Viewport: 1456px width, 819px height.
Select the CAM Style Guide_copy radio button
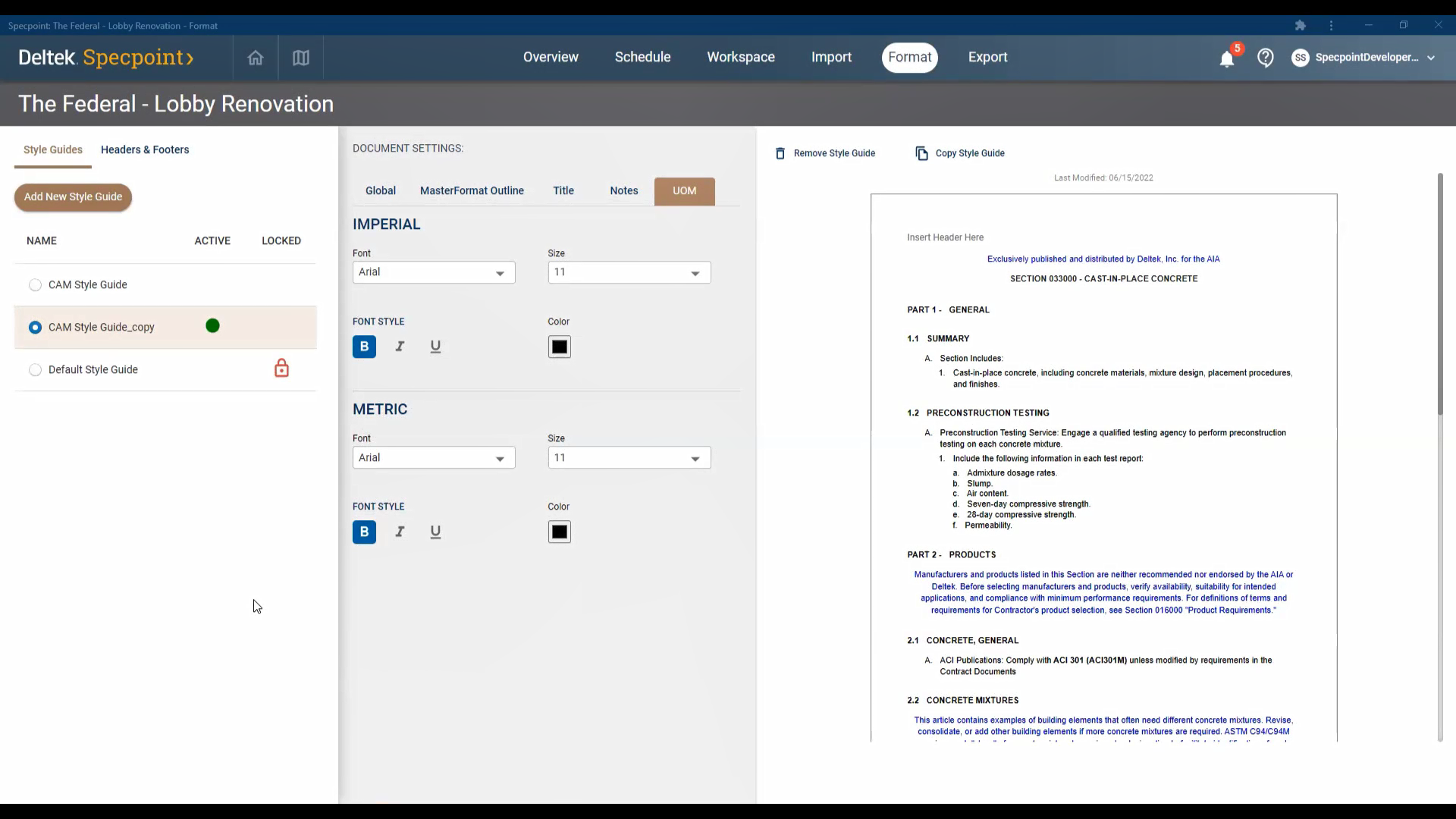[35, 328]
